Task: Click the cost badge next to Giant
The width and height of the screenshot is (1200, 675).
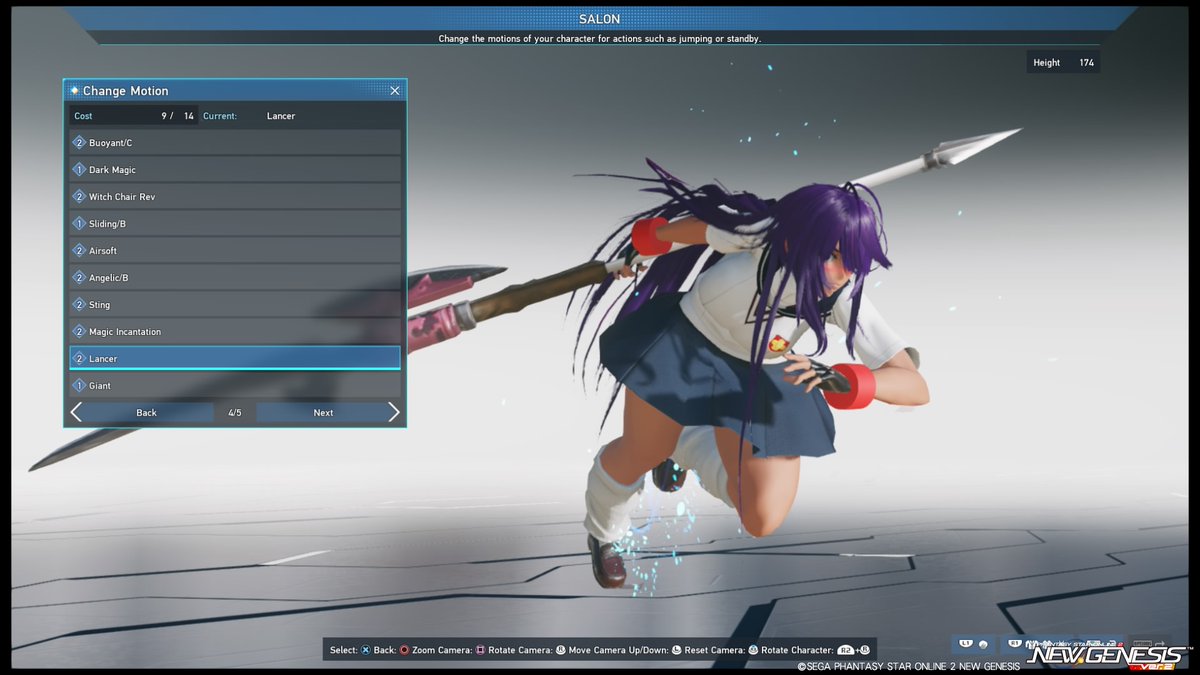Action: coord(81,385)
